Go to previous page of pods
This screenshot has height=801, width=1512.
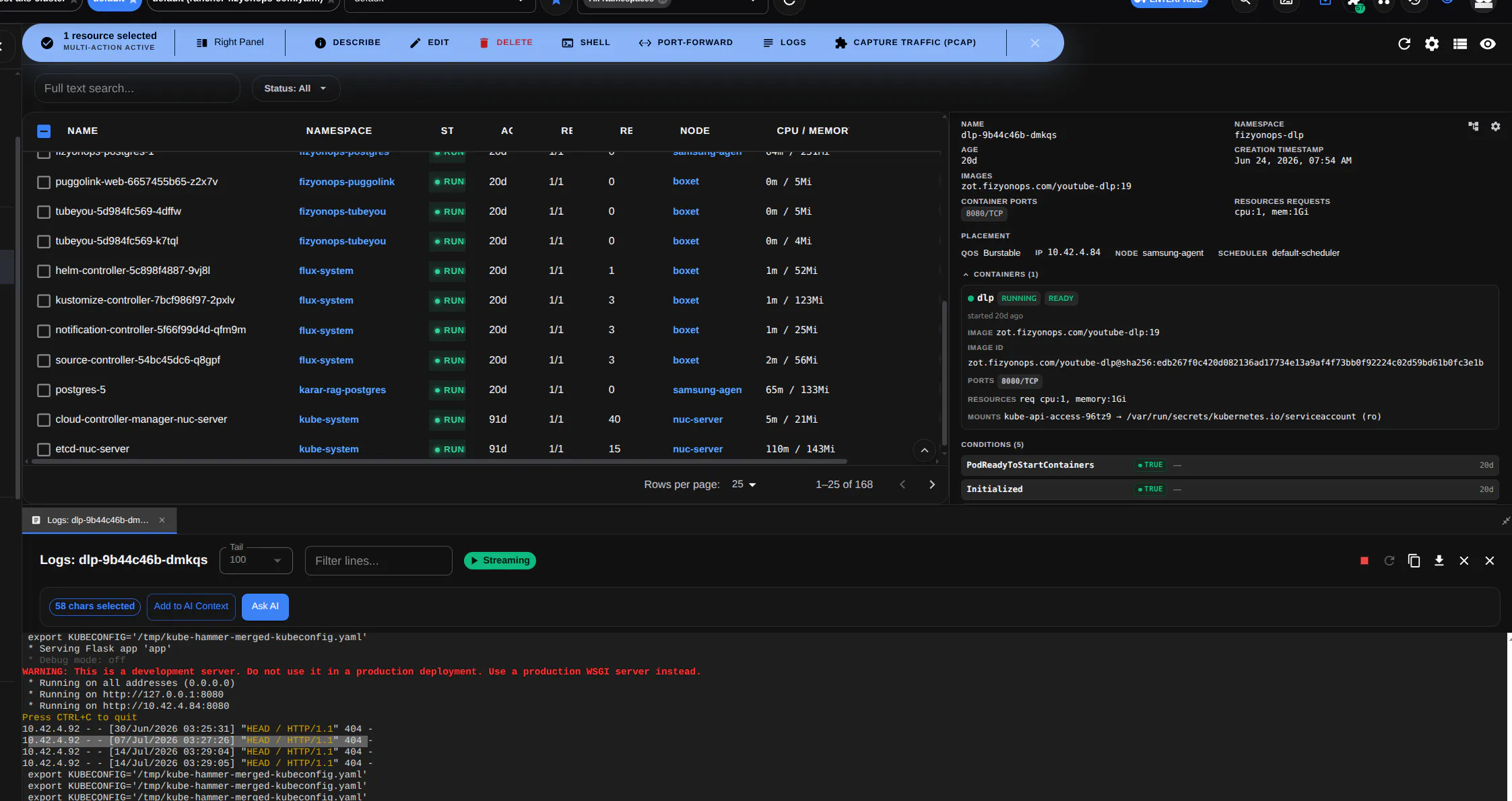(x=902, y=485)
